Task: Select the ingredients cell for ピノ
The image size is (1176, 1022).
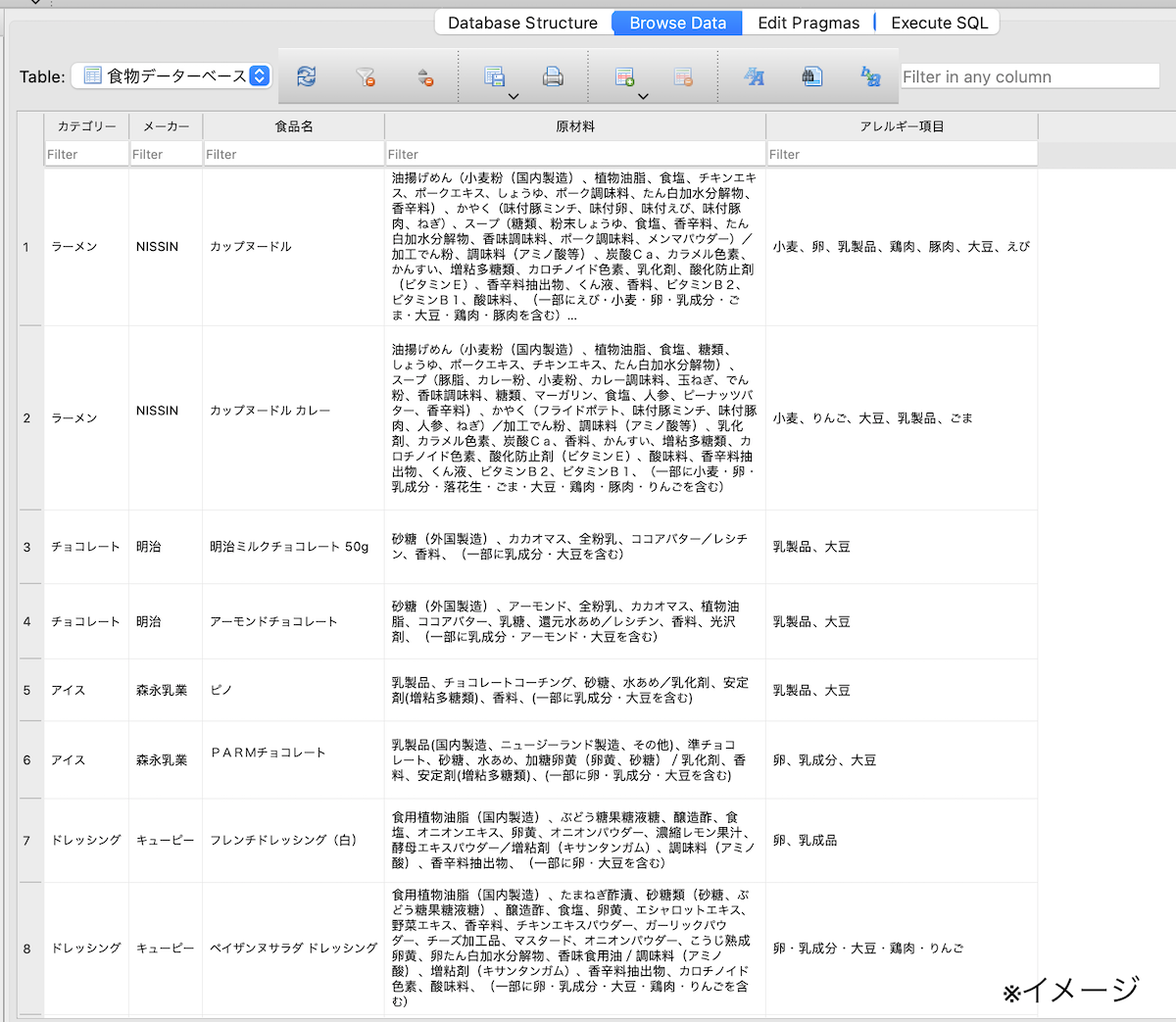Action: (575, 690)
